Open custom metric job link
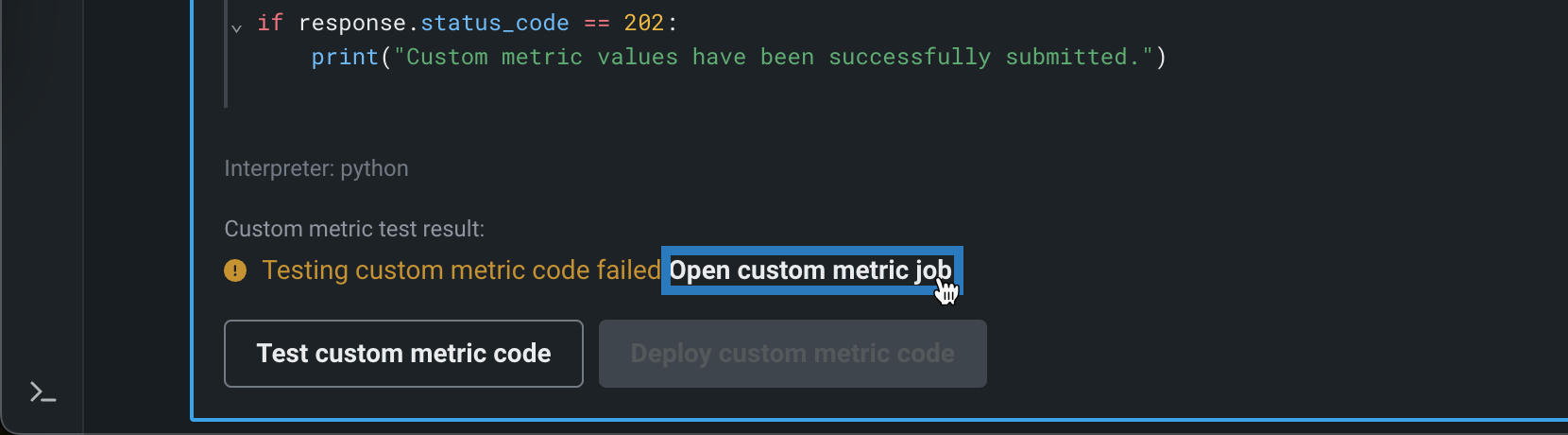Viewport: 1568px width, 435px height. pyautogui.click(x=810, y=270)
